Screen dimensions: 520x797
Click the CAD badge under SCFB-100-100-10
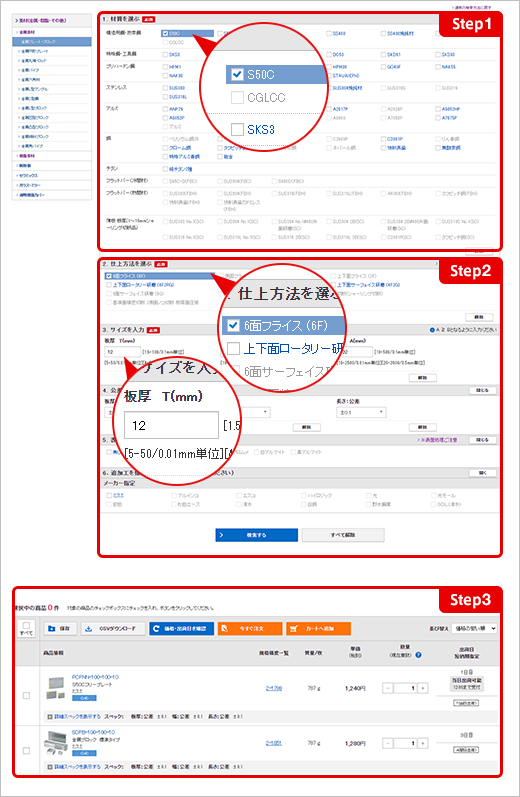point(84,753)
